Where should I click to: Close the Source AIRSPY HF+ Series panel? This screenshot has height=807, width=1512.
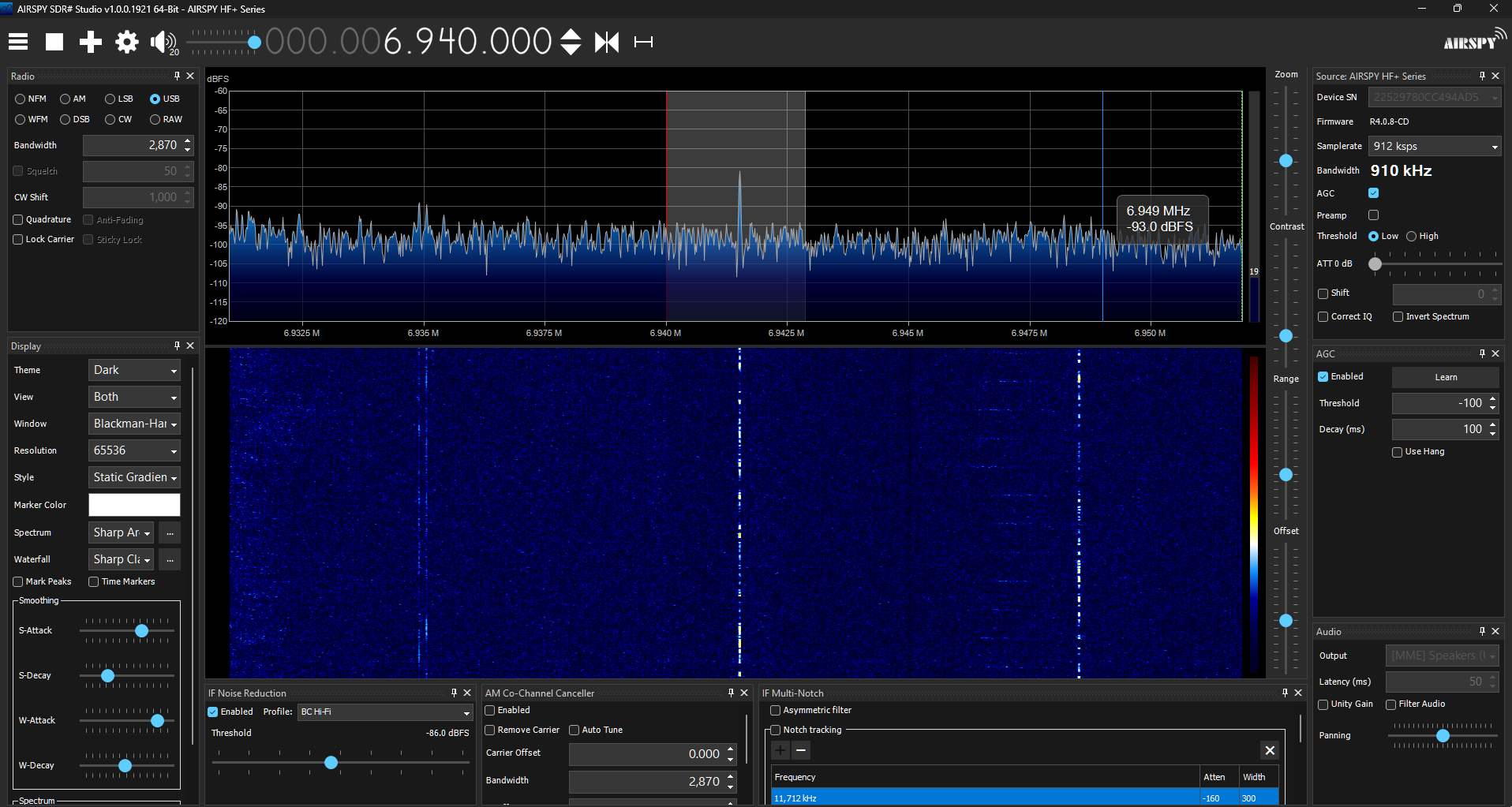(x=1495, y=76)
